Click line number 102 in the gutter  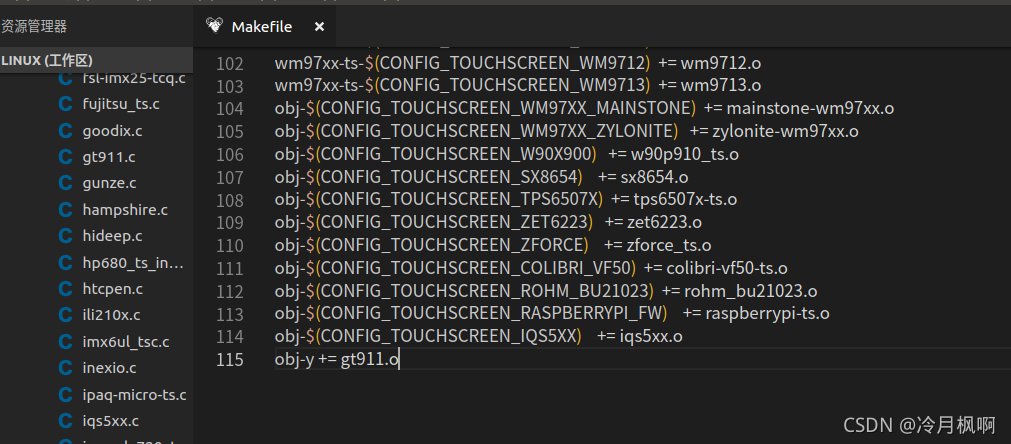pos(230,64)
